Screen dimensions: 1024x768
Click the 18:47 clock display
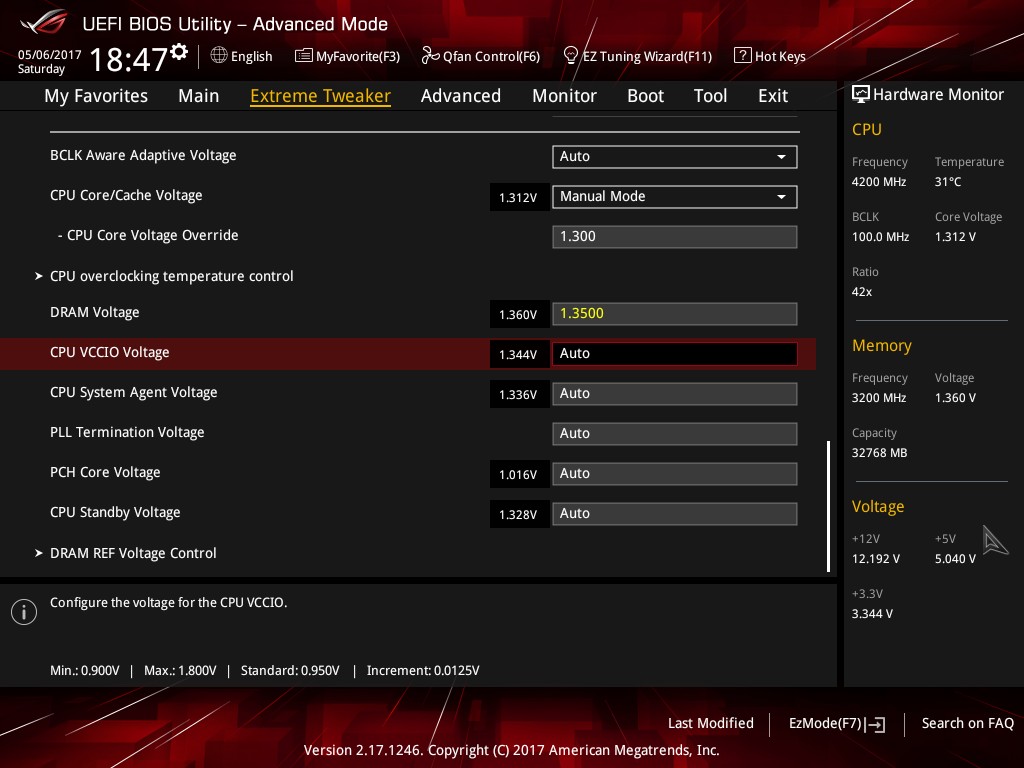click(x=129, y=60)
